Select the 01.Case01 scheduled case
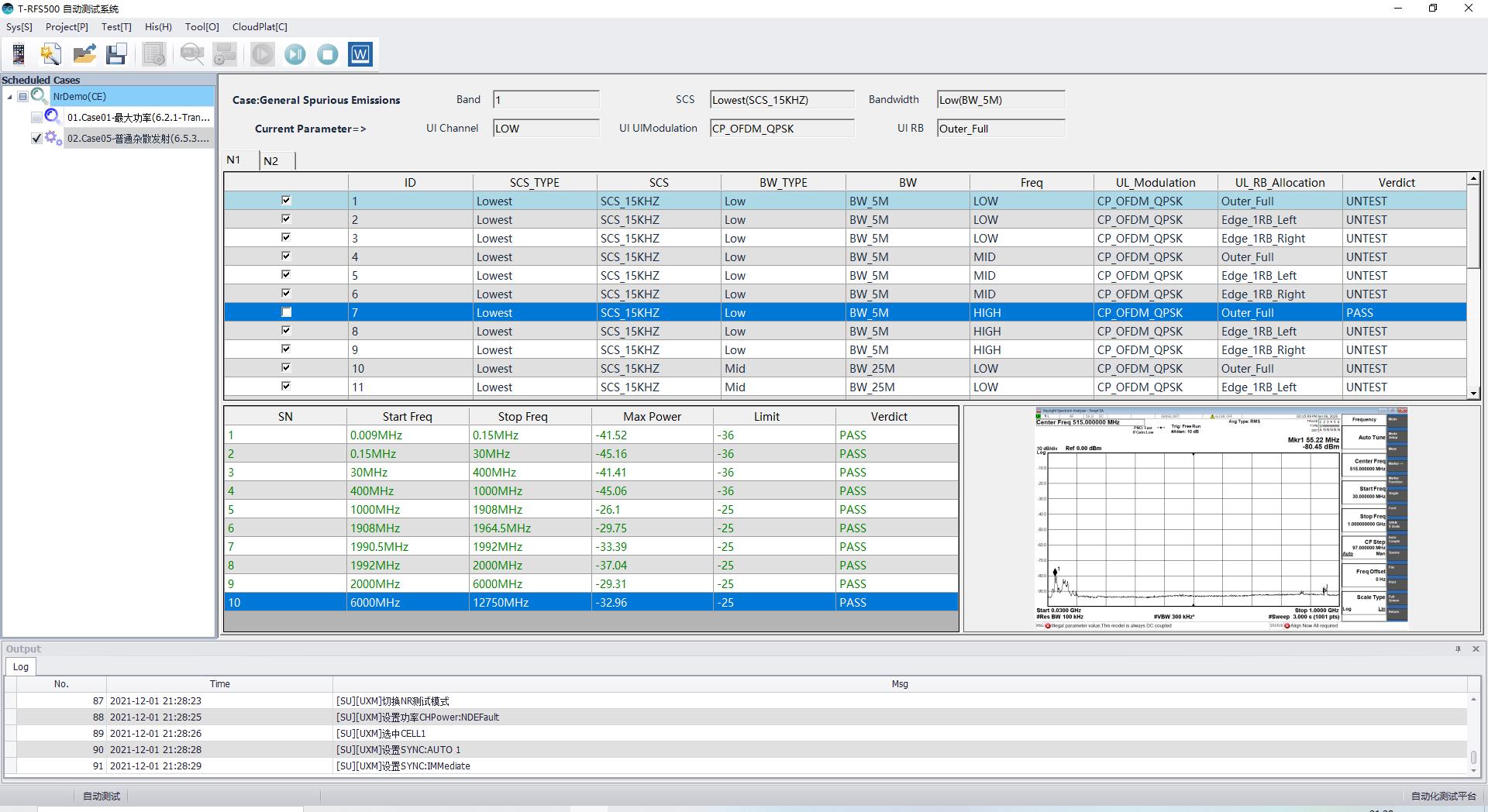Image resolution: width=1488 pixels, height=812 pixels. click(x=138, y=118)
